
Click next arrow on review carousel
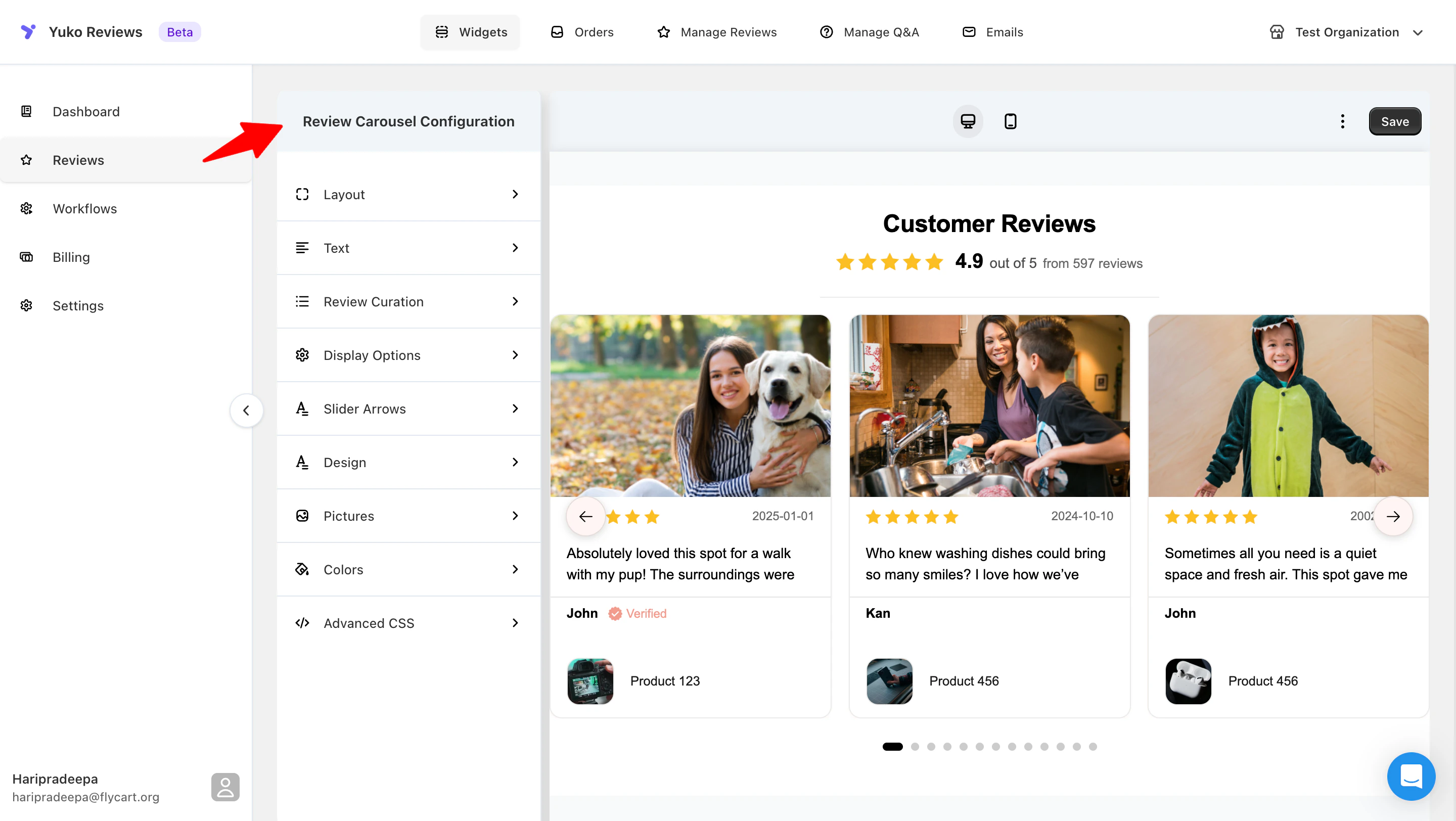click(1393, 516)
